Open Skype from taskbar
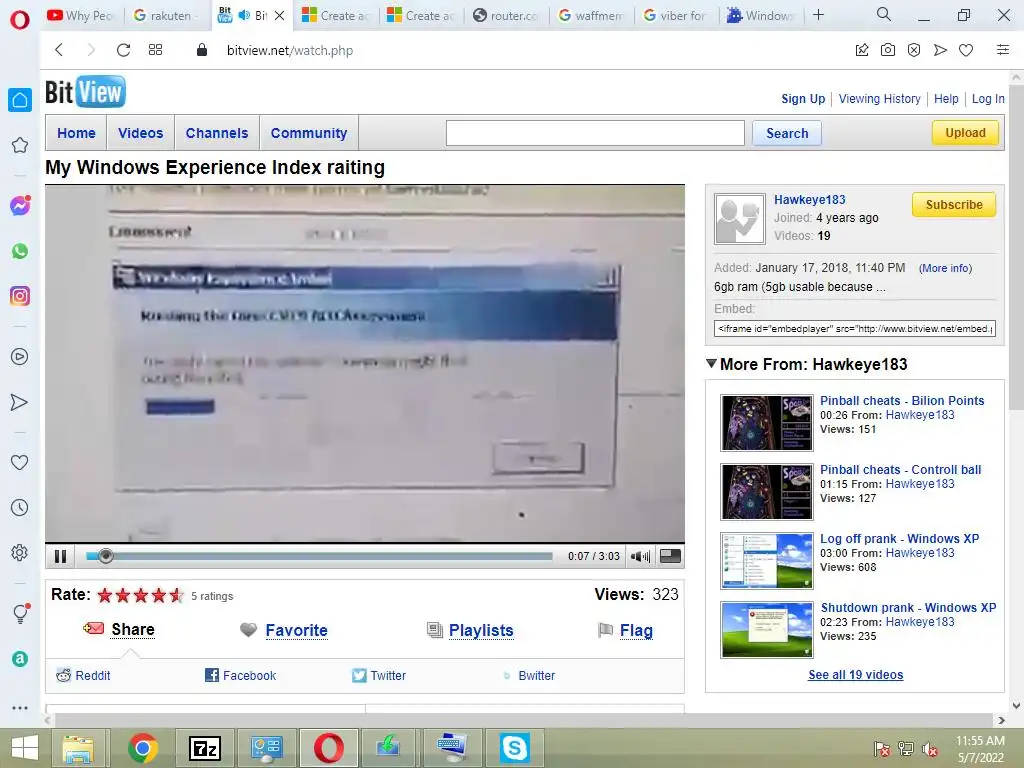Screen dimensions: 1024x768 tap(515, 748)
